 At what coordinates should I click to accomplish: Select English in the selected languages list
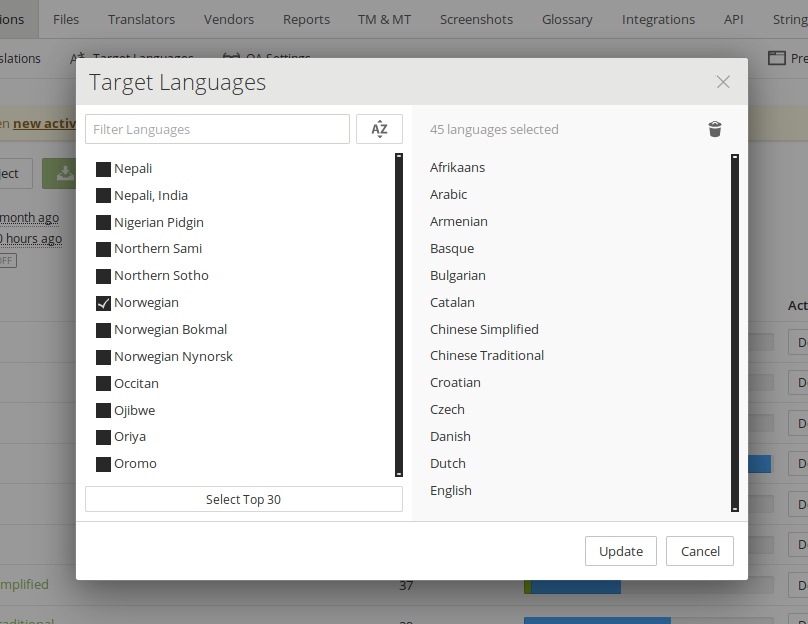[450, 491]
